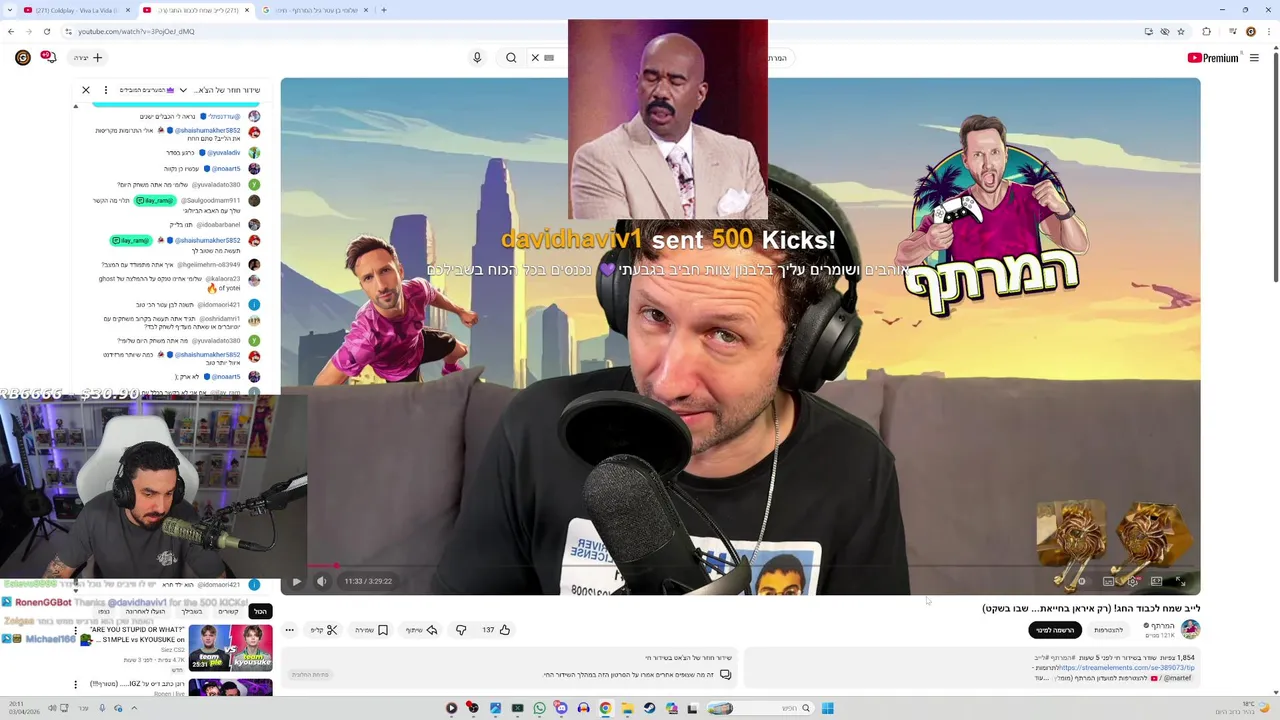Viewport: 1280px width, 720px height.
Task: Click the share arrow button
Action: [421, 630]
